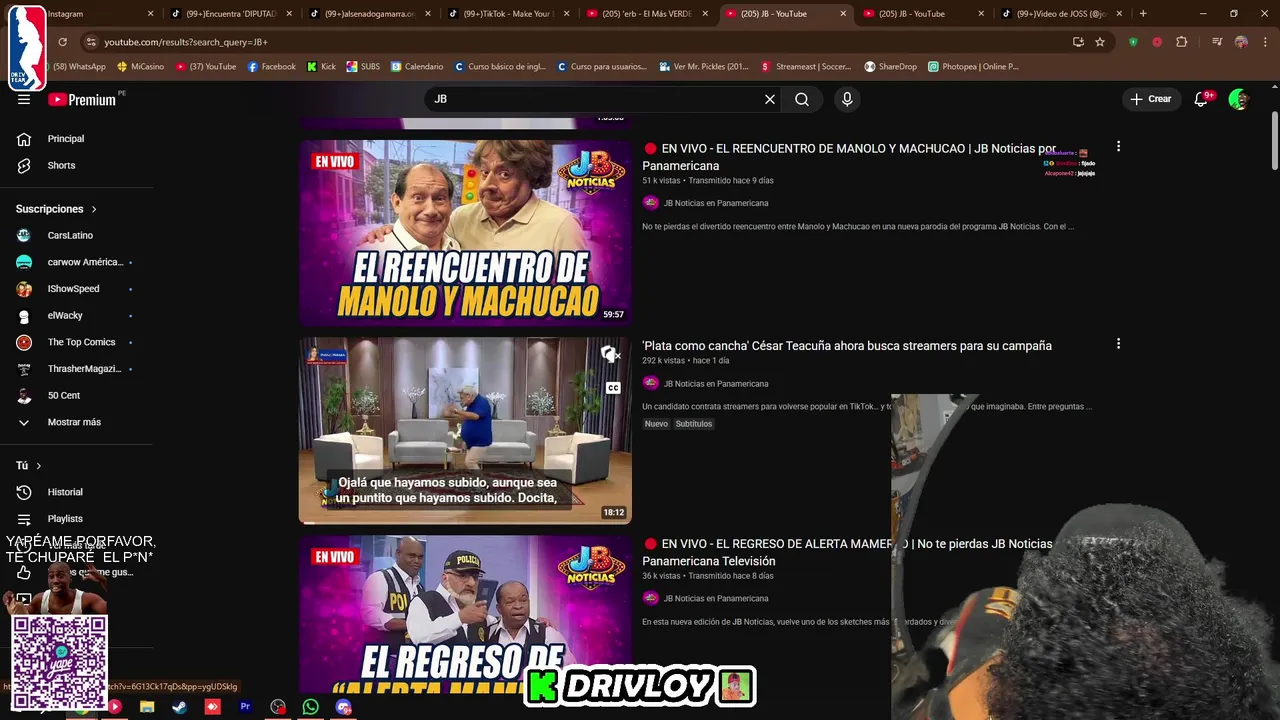Open Discord from the taskbar

344,707
